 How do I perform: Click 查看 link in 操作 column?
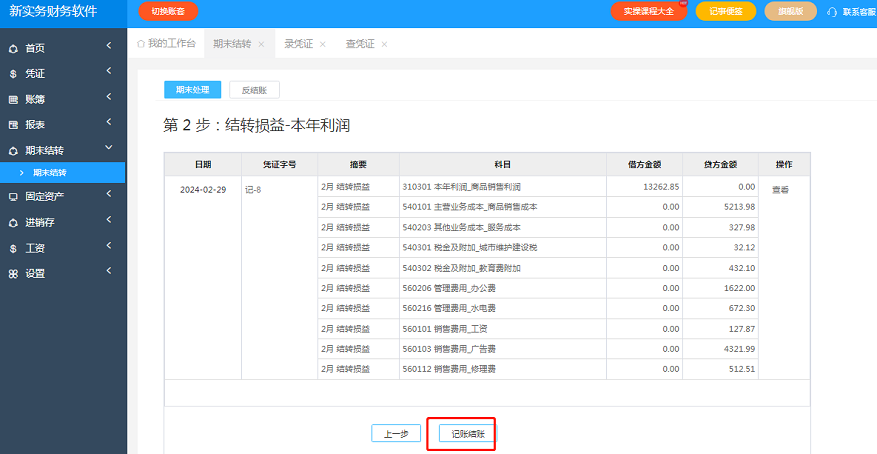click(780, 190)
